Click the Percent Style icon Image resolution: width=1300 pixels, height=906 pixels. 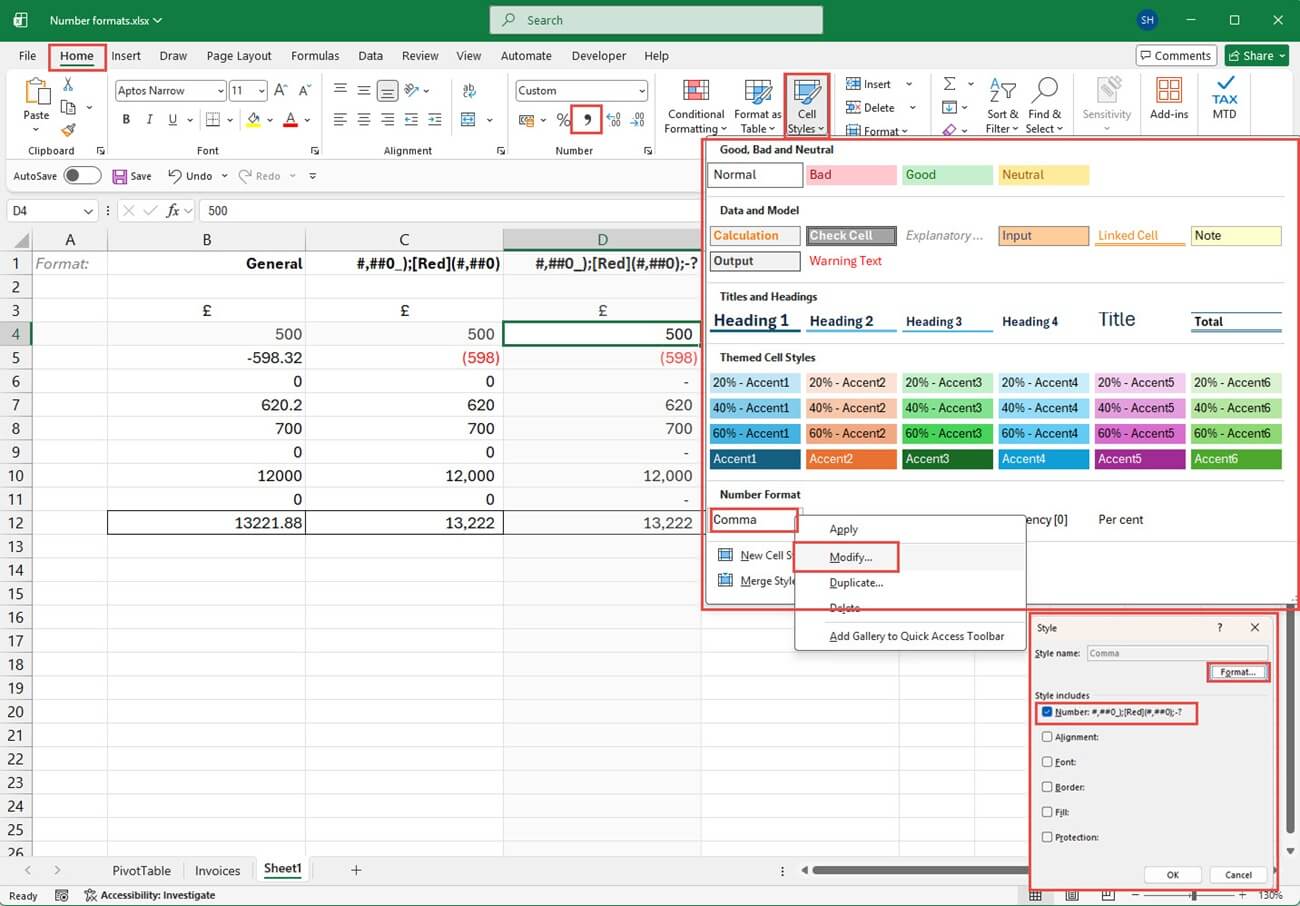click(563, 120)
